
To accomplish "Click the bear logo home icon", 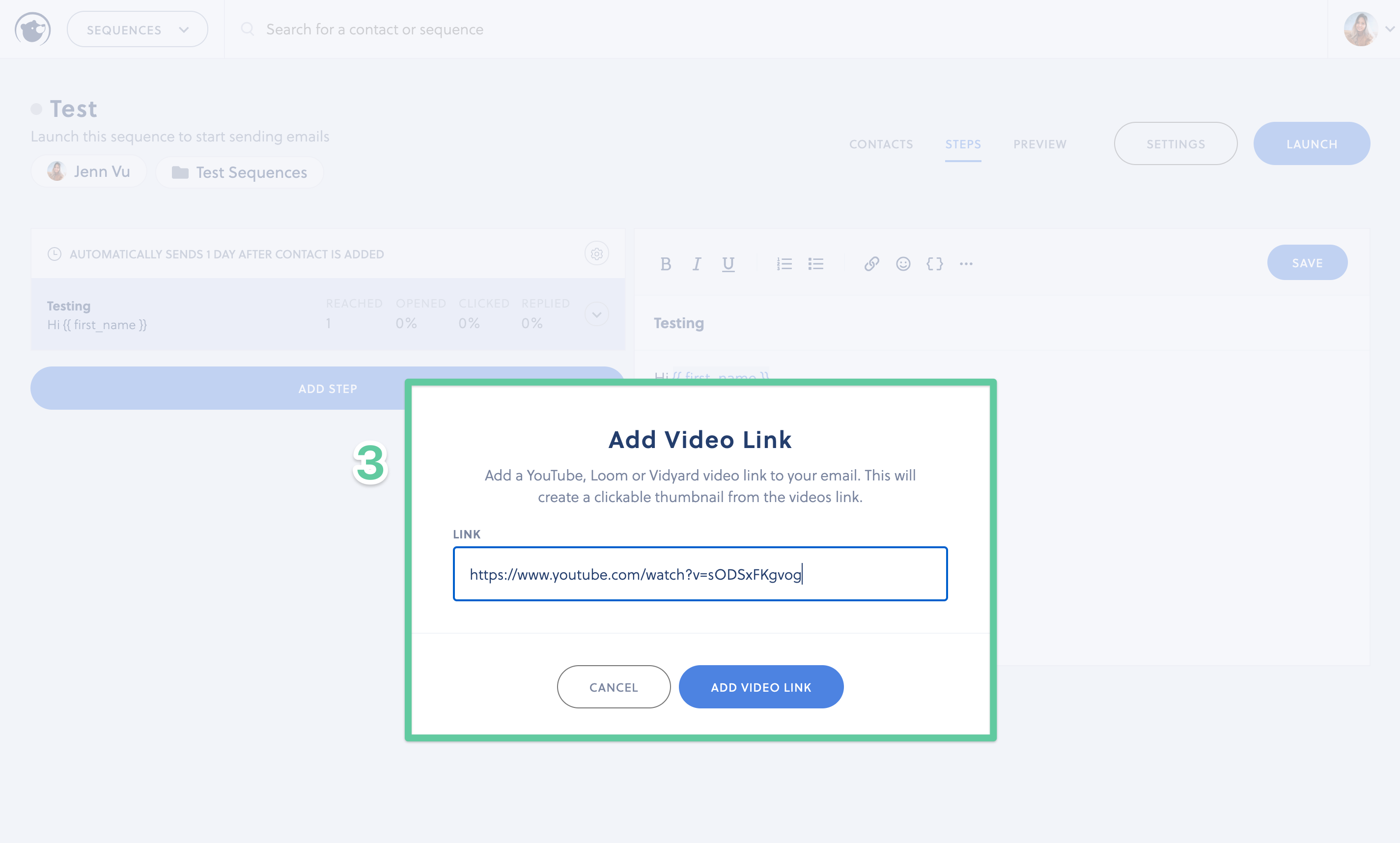I will (32, 29).
